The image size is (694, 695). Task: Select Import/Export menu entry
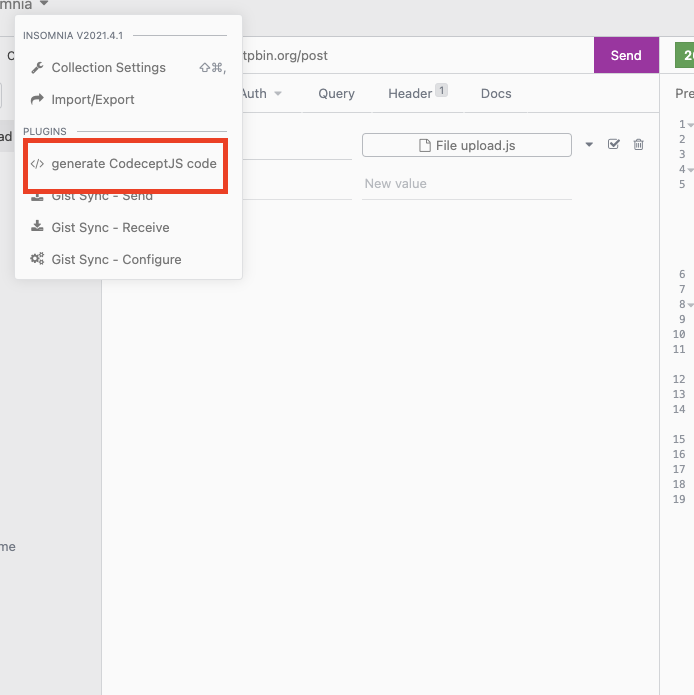[129, 99]
